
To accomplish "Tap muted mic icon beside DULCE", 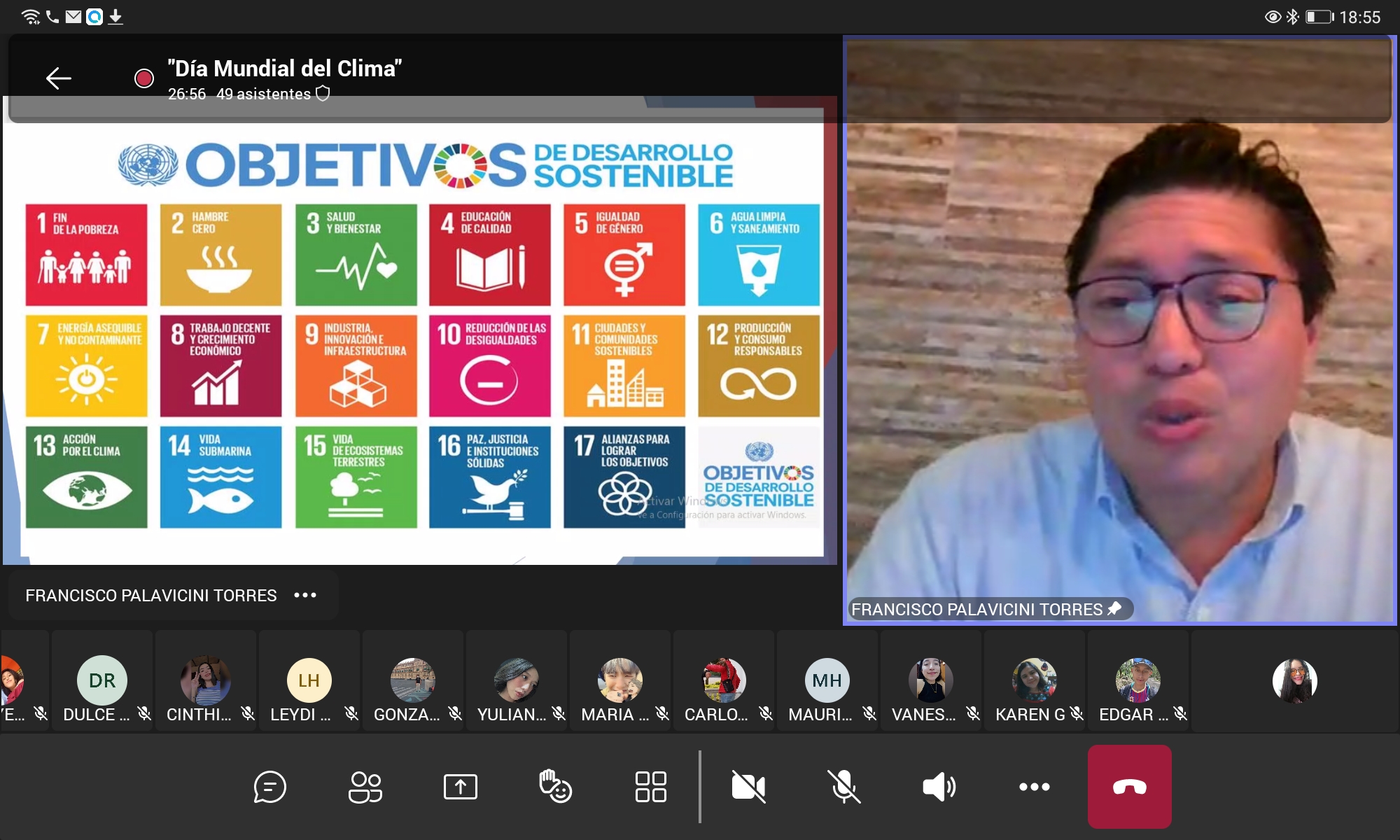I will 144,713.
